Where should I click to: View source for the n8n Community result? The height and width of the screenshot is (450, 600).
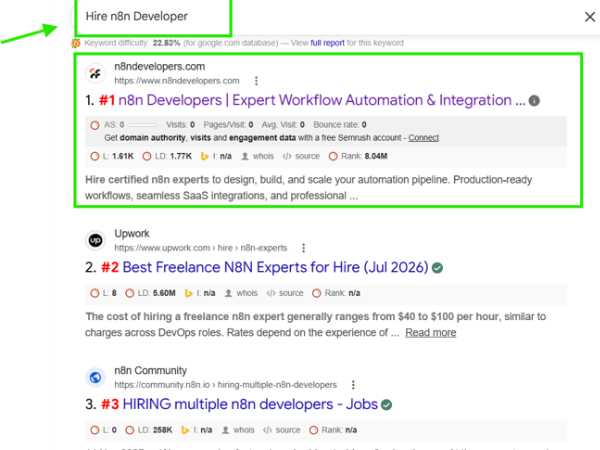282,430
